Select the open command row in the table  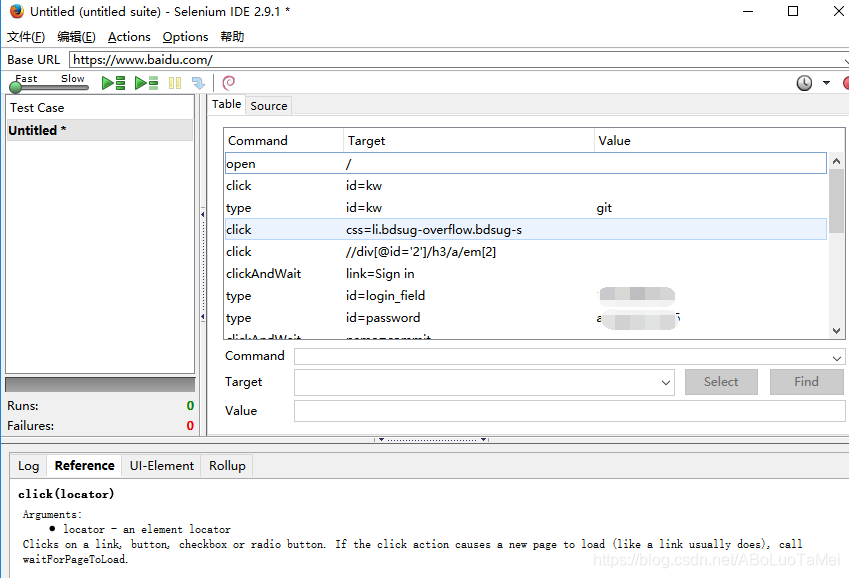400,163
